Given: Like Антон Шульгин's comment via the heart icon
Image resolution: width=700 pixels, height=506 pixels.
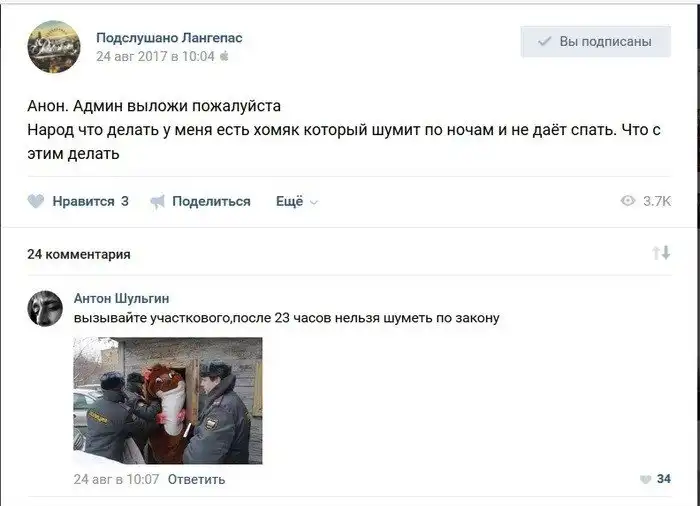Looking at the screenshot, I should pyautogui.click(x=646, y=479).
